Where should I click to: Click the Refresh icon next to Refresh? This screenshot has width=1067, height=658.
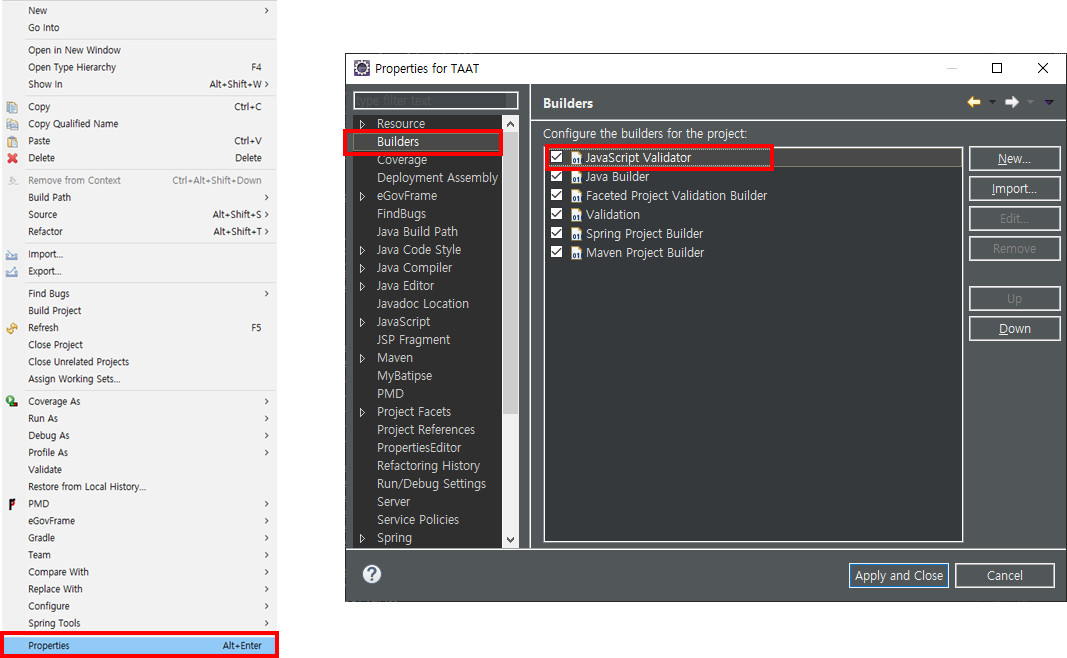coord(10,327)
